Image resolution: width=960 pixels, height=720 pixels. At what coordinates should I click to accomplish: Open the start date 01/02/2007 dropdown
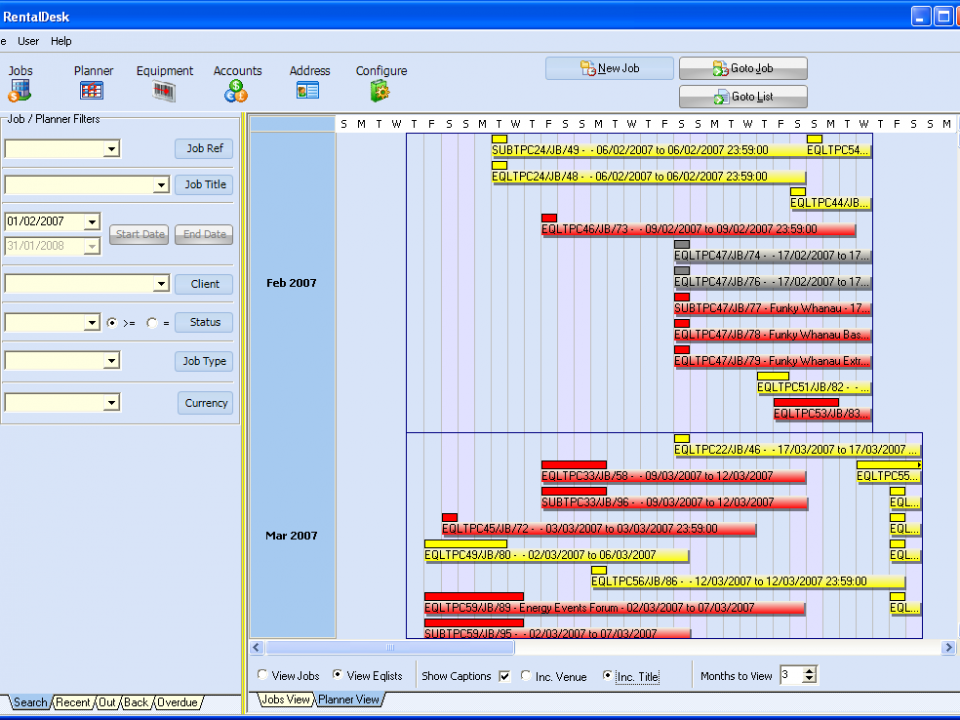tap(92, 222)
